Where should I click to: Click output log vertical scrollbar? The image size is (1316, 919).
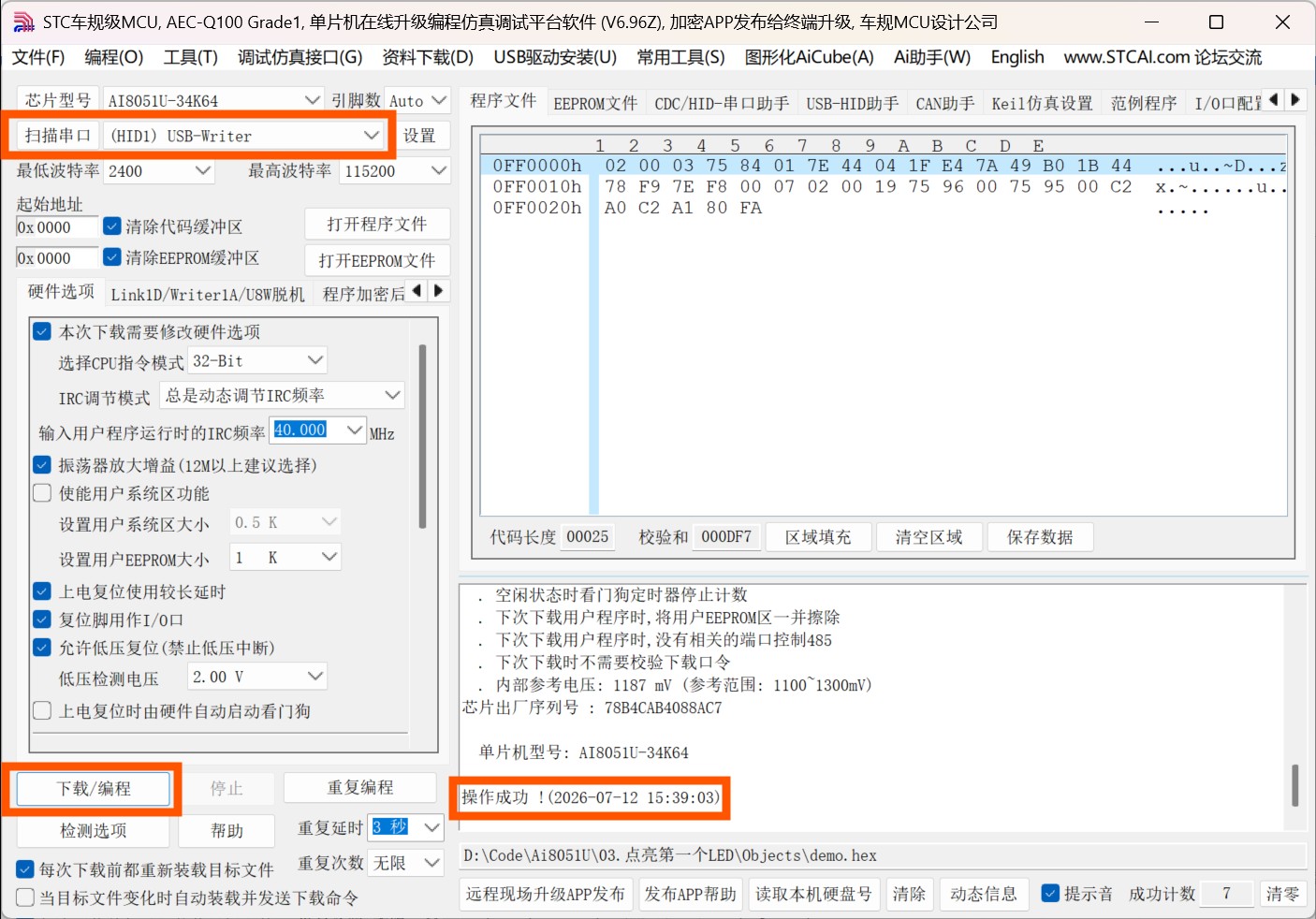[1295, 785]
